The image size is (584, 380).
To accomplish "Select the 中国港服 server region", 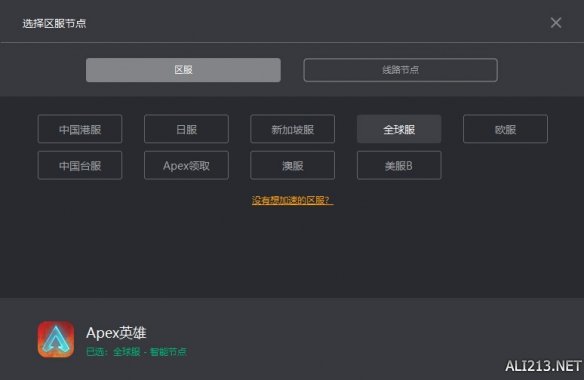I will click(x=80, y=129).
